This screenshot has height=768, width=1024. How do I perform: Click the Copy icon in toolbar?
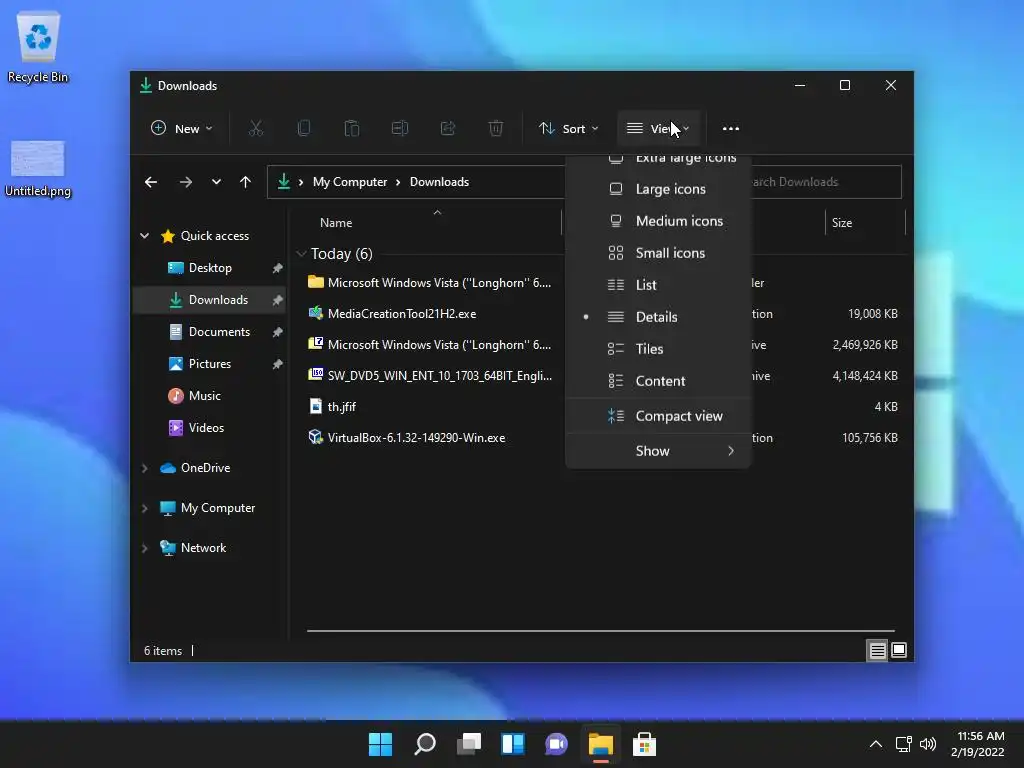304,129
